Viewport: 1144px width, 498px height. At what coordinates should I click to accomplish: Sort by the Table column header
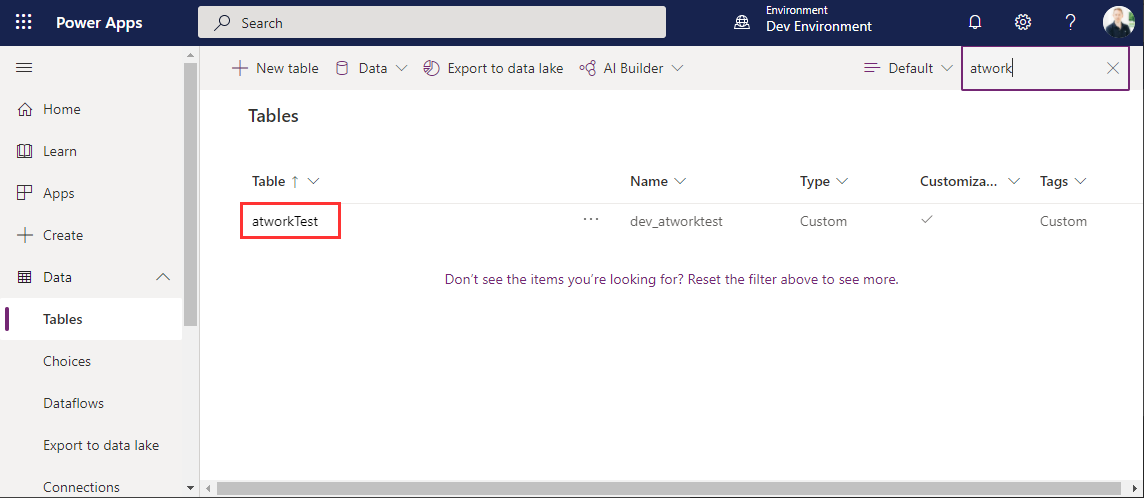coord(269,181)
